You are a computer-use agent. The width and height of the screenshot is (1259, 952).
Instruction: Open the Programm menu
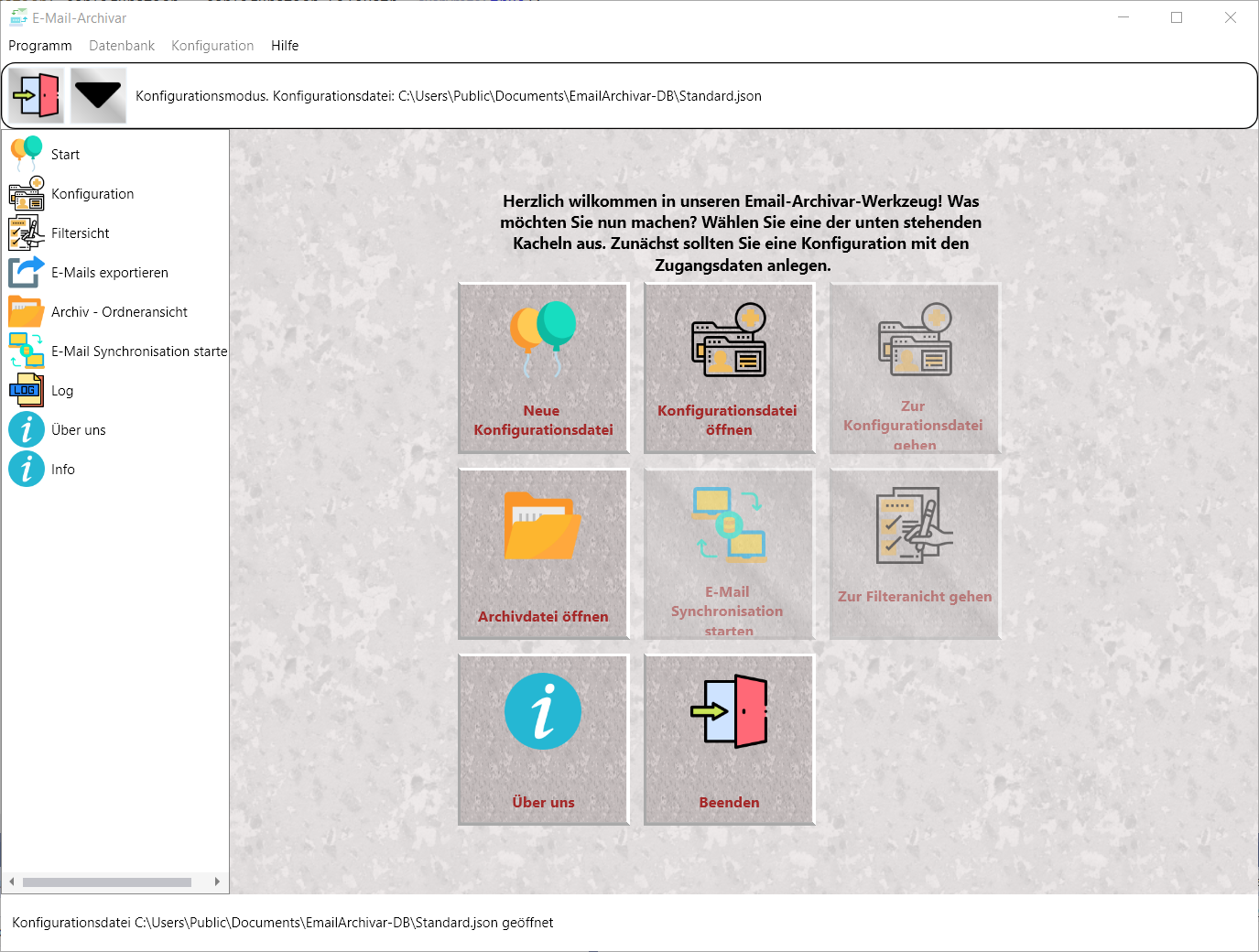(40, 46)
